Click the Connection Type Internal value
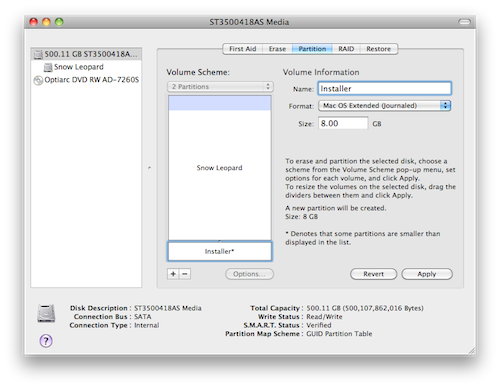The width and height of the screenshot is (500, 388). tap(147, 325)
